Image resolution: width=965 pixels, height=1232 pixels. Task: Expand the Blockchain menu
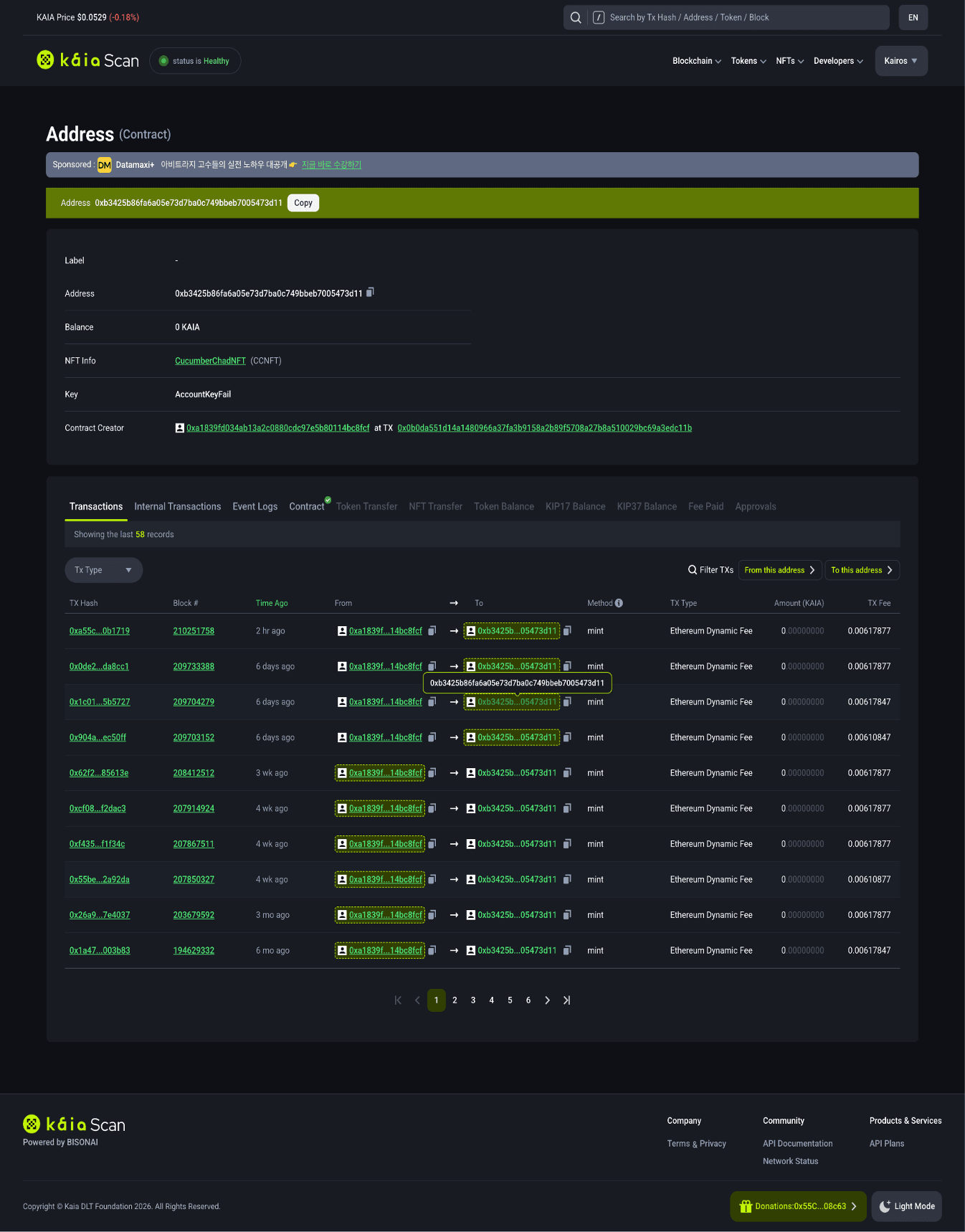click(696, 61)
